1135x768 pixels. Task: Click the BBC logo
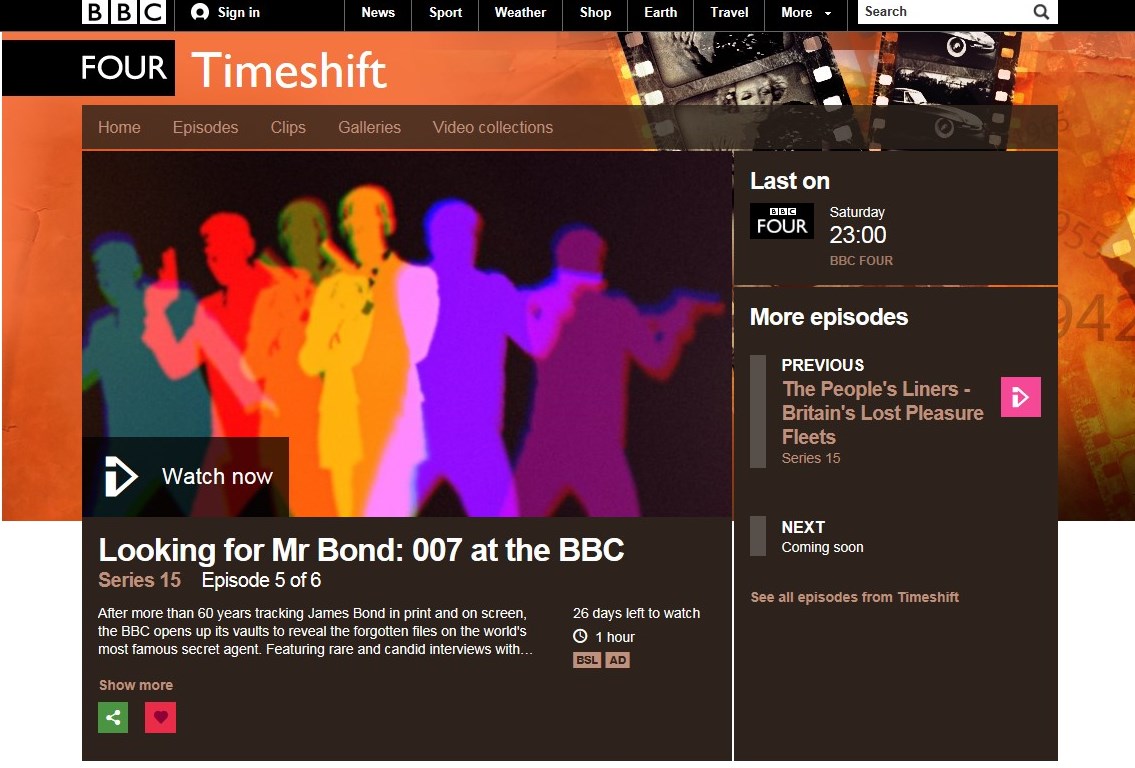coord(124,12)
